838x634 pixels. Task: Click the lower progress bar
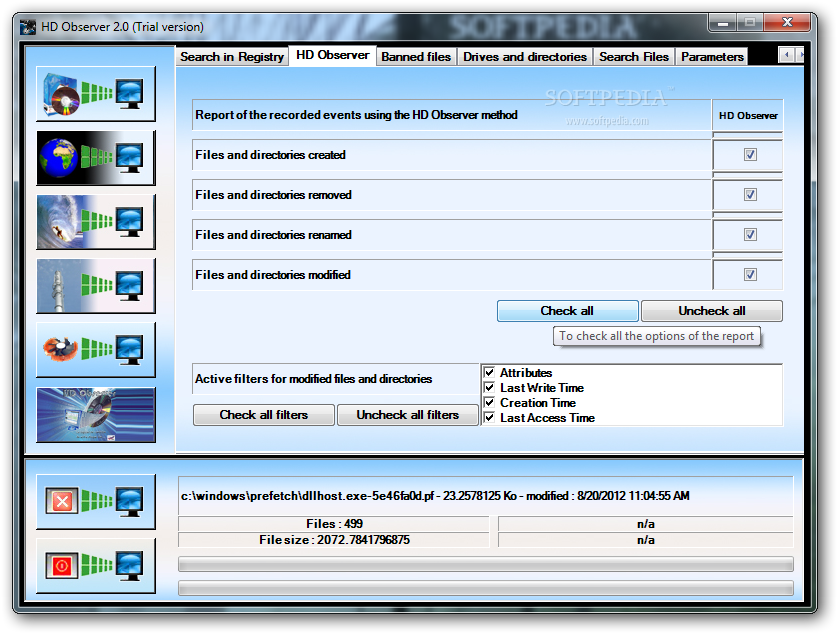point(486,588)
